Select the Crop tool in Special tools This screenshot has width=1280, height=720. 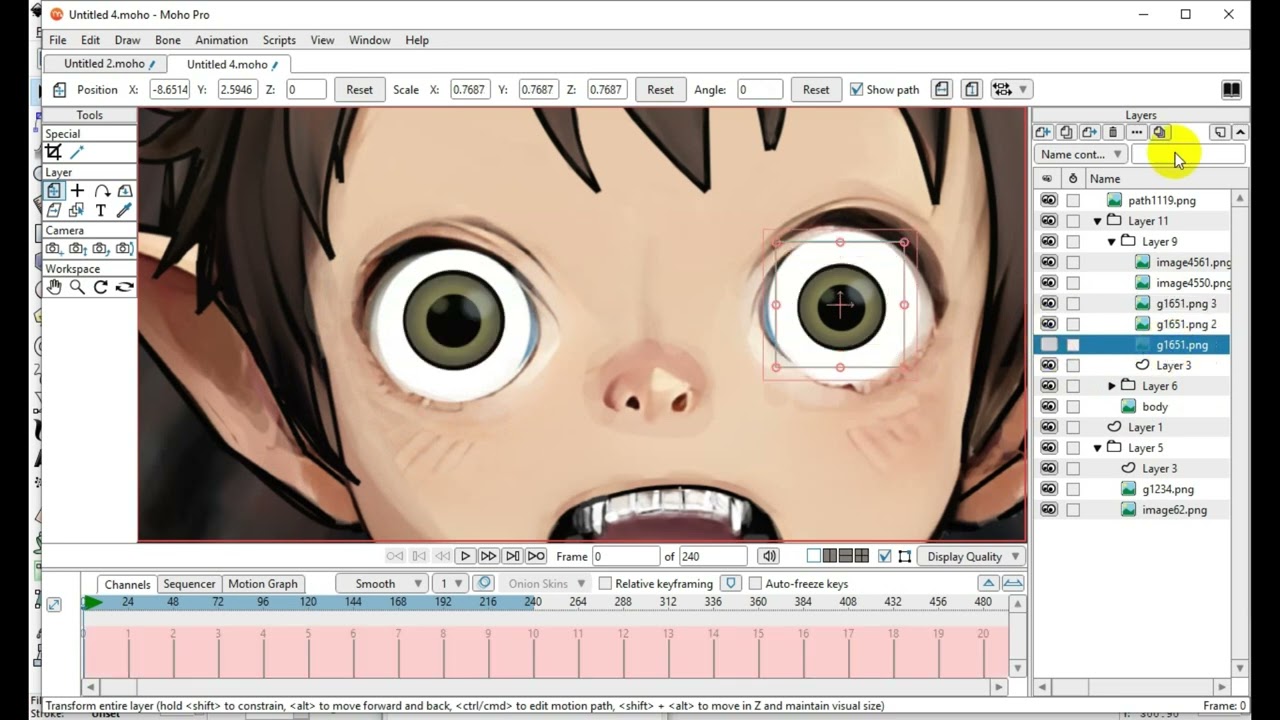(x=54, y=152)
